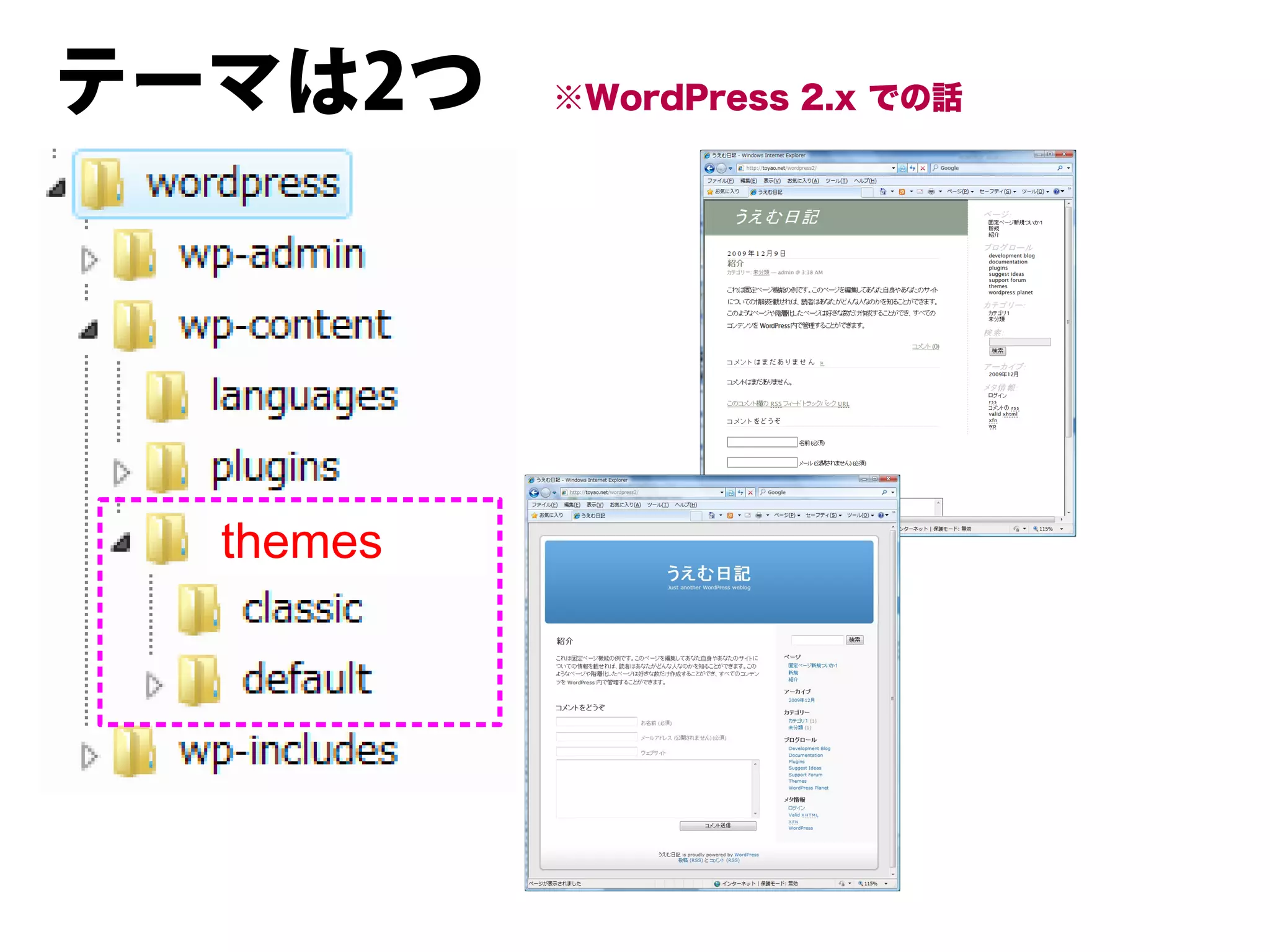Open the Home icon in rear IE toolbar

click(x=883, y=192)
